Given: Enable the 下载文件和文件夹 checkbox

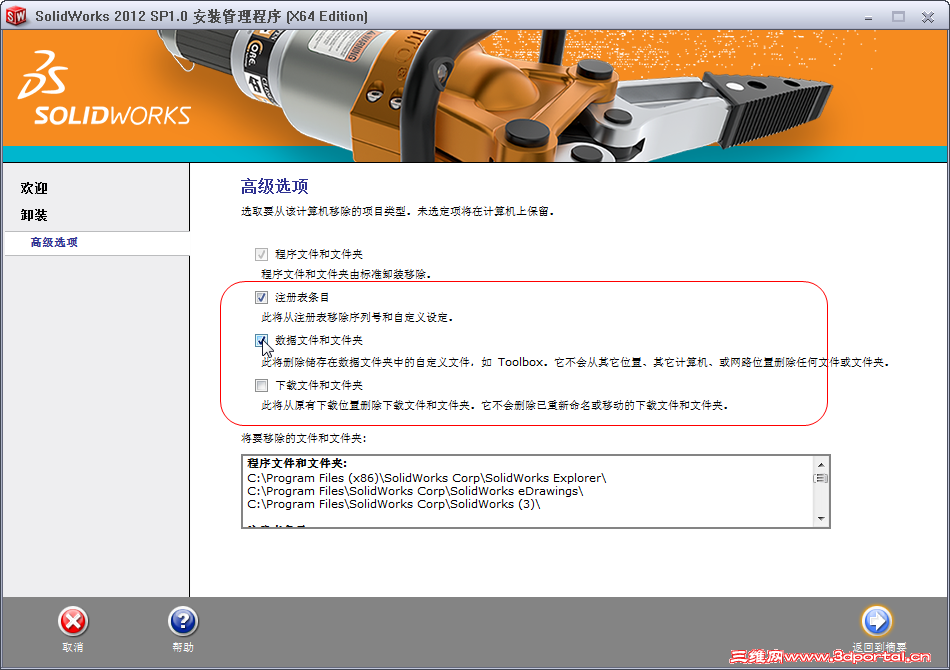Looking at the screenshot, I should click(x=261, y=385).
